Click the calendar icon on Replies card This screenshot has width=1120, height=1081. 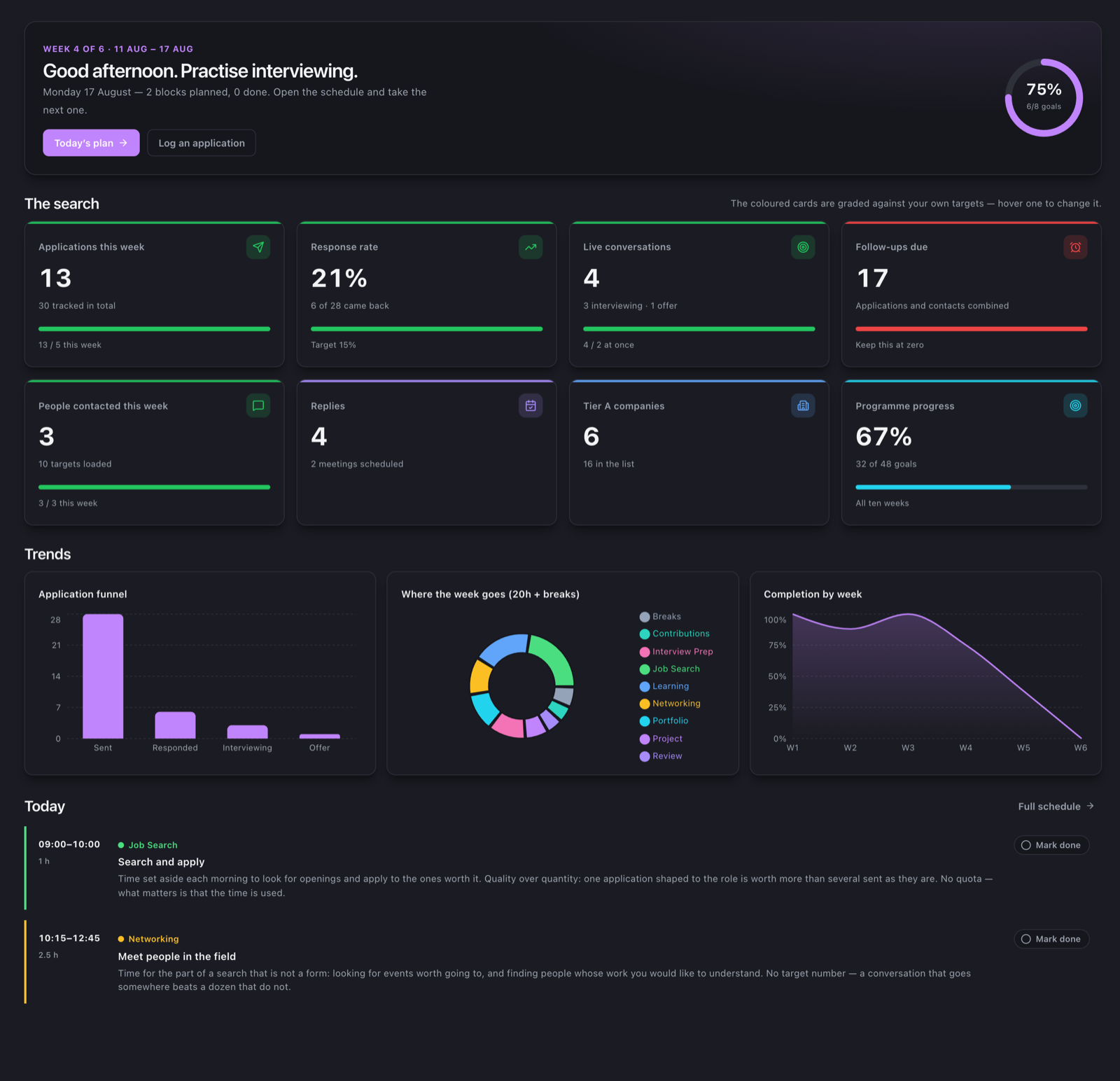point(531,405)
